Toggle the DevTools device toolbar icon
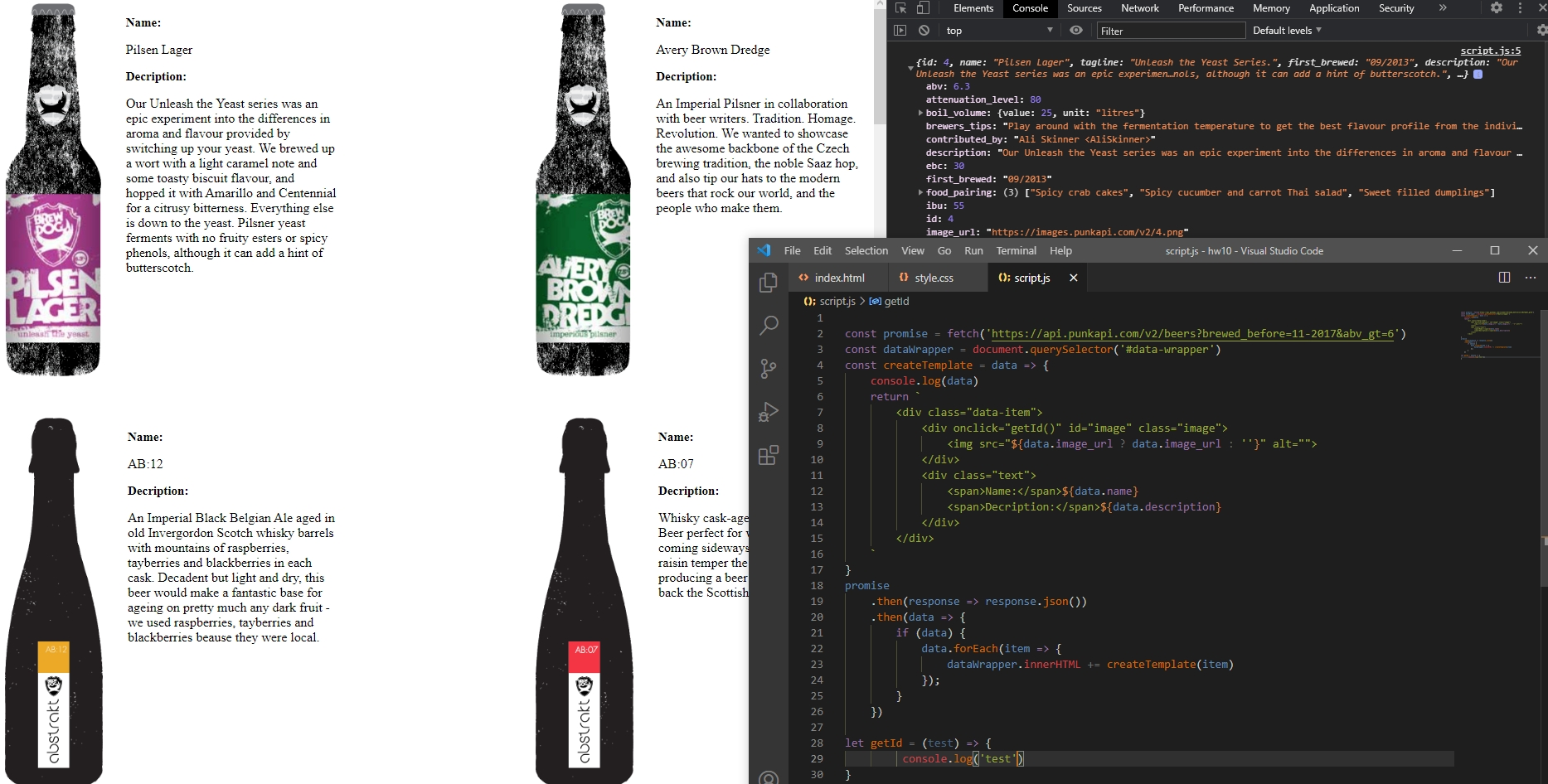 (923, 8)
